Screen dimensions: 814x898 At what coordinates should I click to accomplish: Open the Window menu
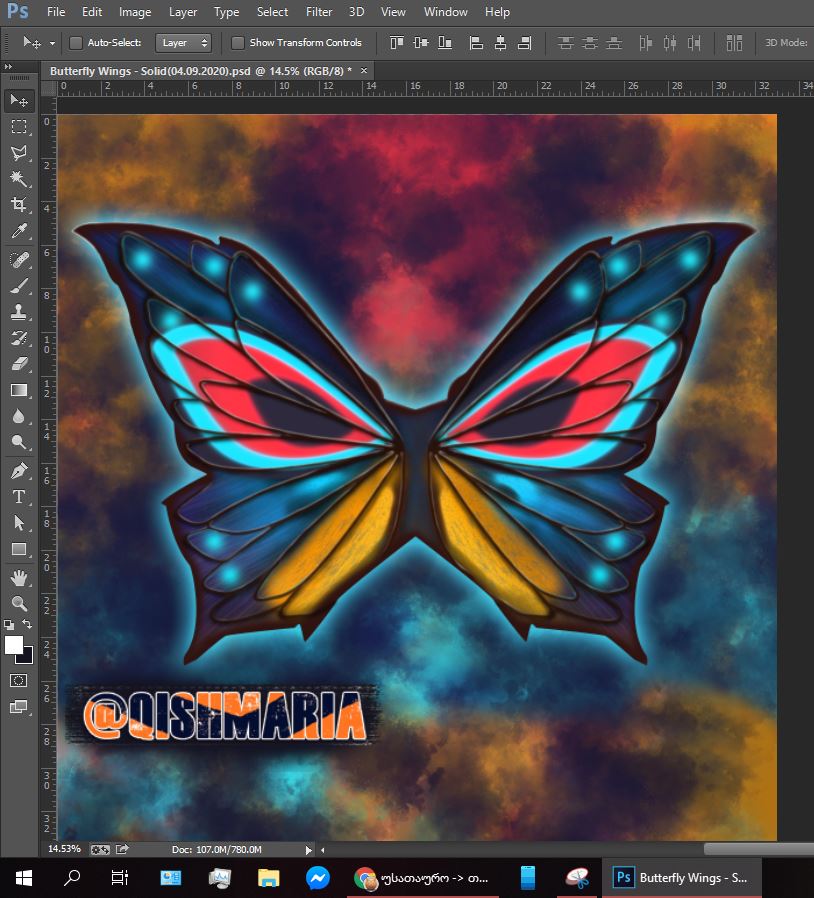445,12
